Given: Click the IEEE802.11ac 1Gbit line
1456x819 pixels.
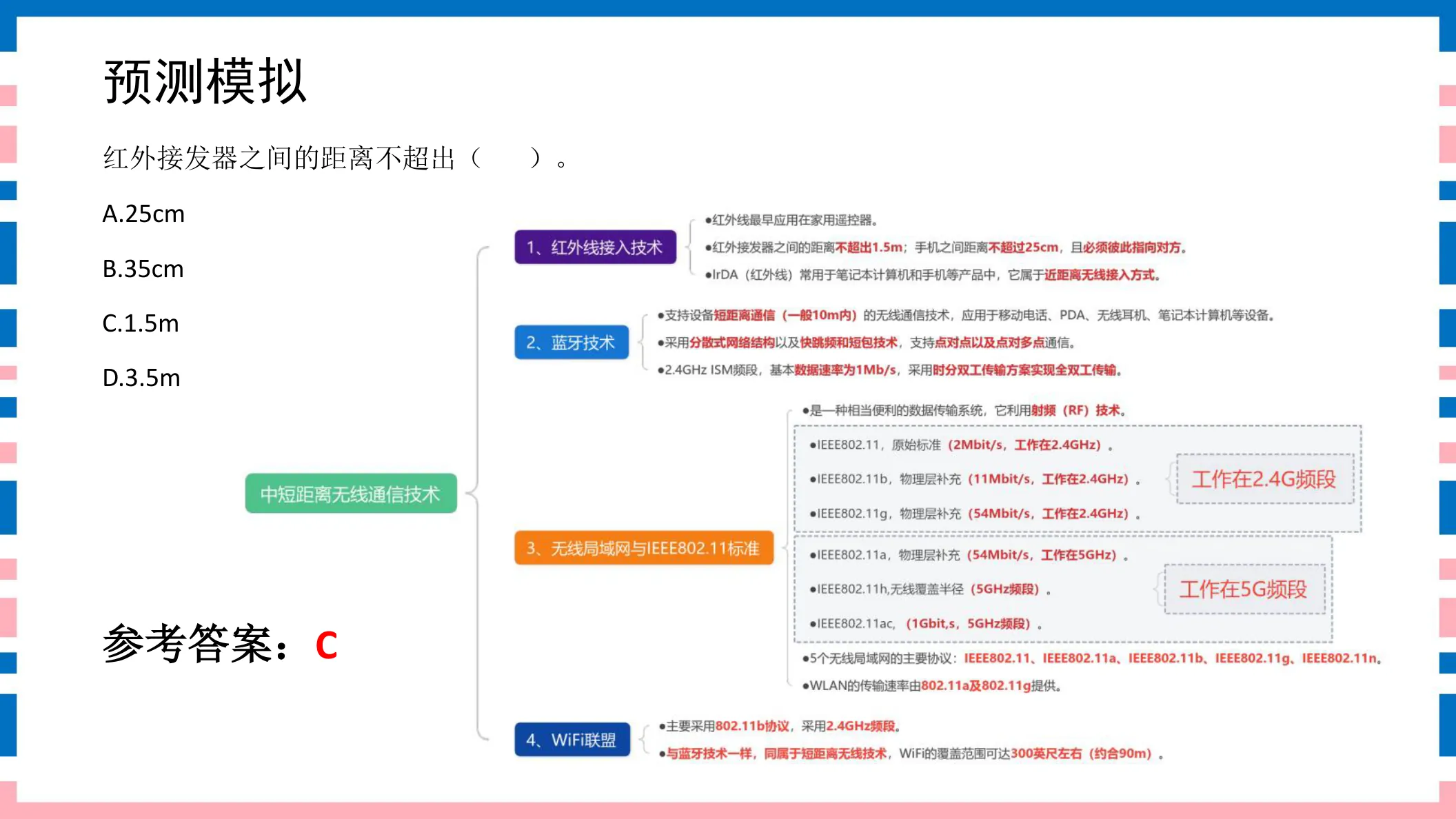Looking at the screenshot, I should click(x=926, y=624).
